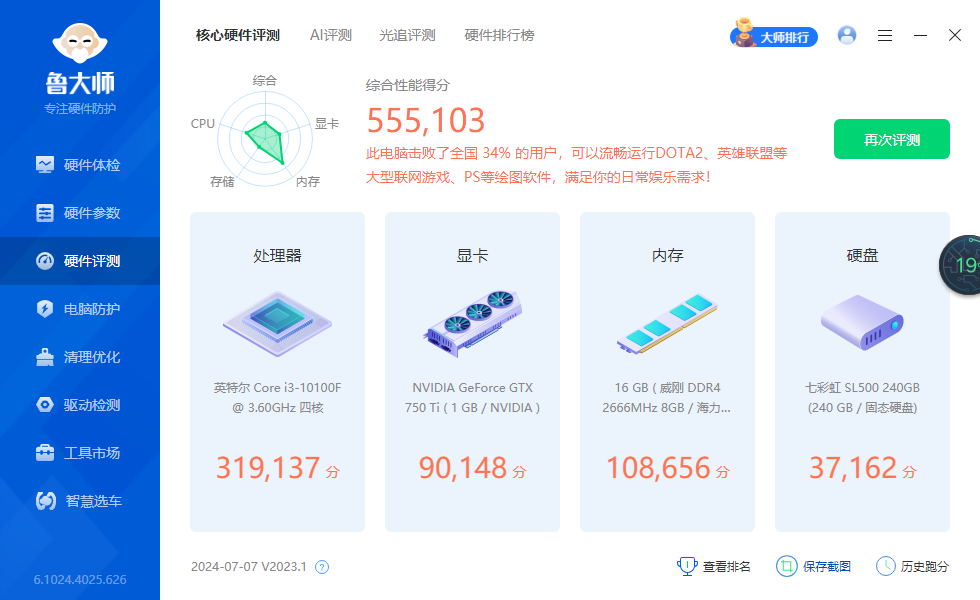
Task: Click the 处理器 card title
Action: pos(278,256)
